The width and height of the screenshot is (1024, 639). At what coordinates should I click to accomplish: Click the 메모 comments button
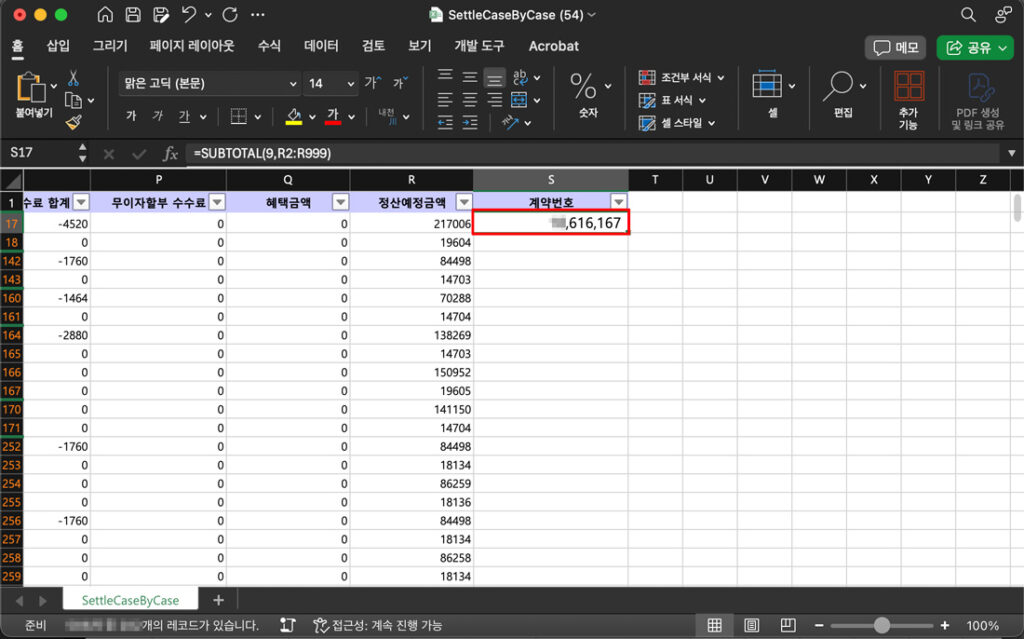click(x=895, y=47)
